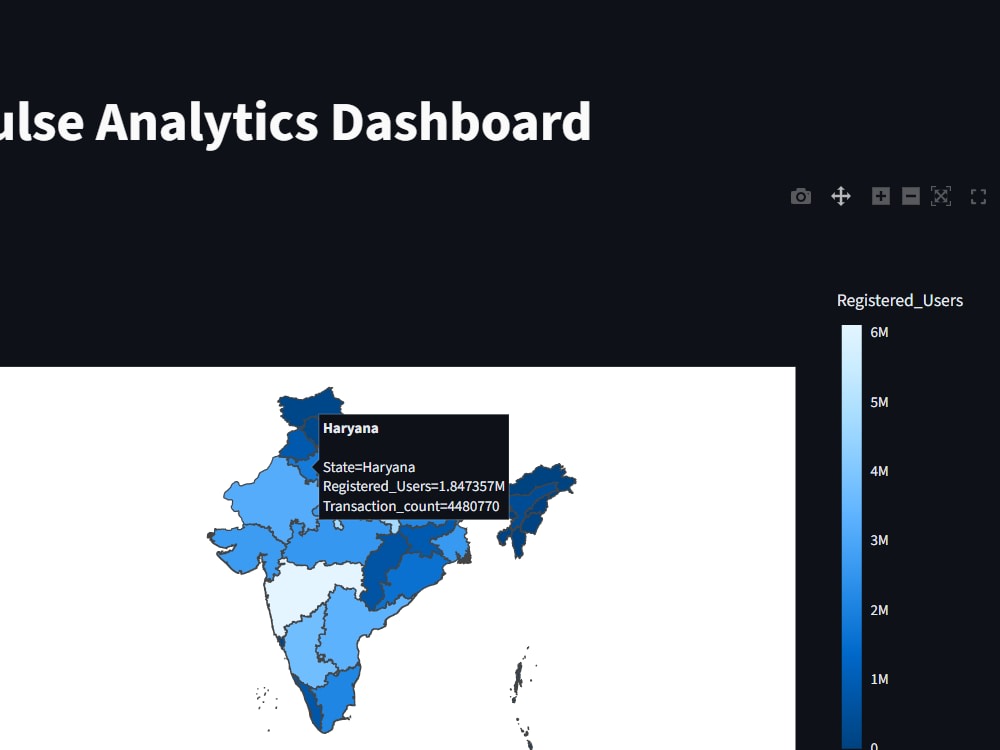Zoom in with the plus icon

tap(881, 196)
